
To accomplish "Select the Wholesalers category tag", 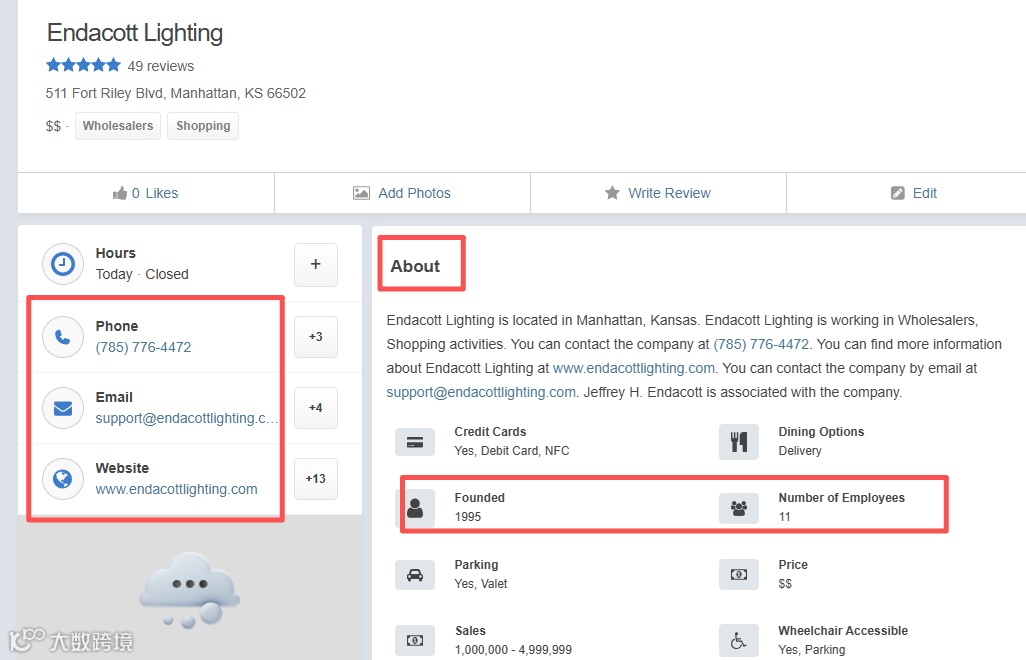I will [118, 126].
